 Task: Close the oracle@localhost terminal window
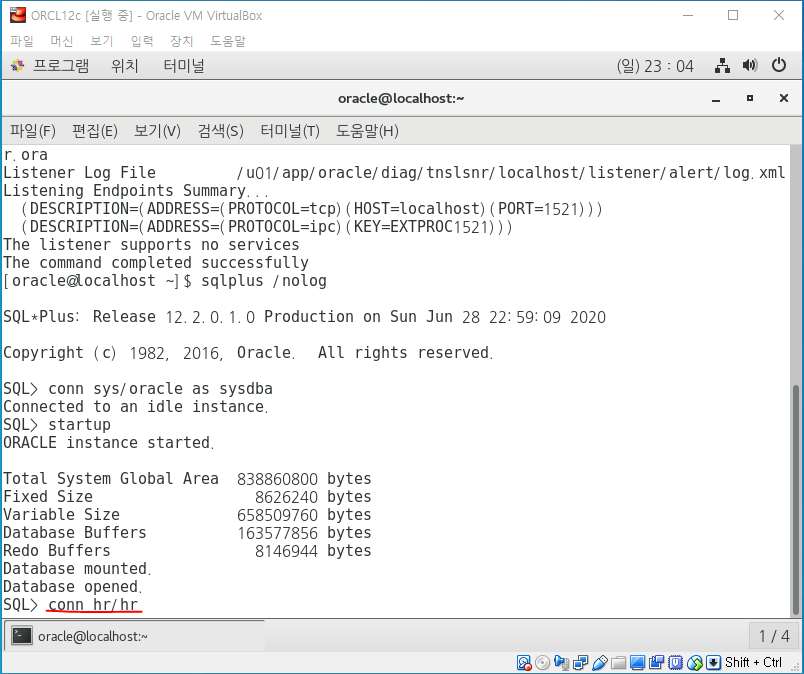tap(783, 98)
